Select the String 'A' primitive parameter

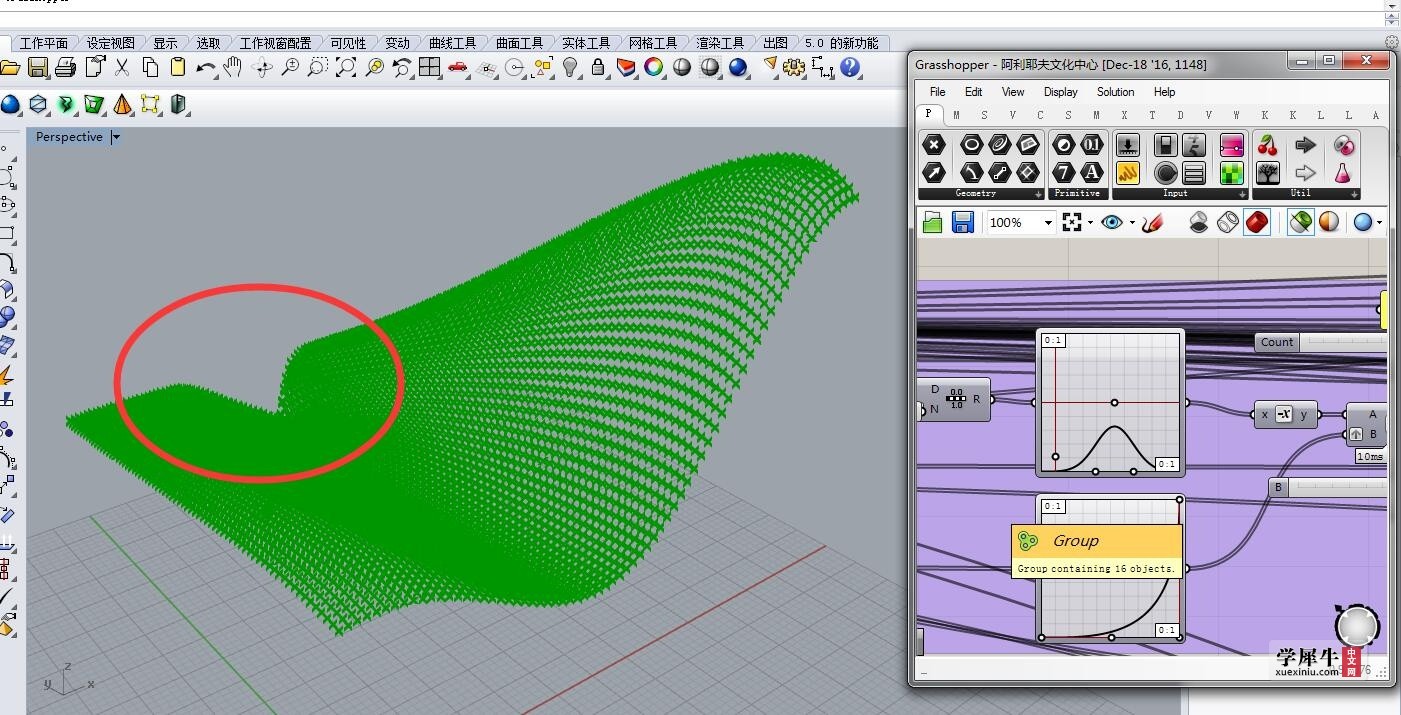(1092, 173)
